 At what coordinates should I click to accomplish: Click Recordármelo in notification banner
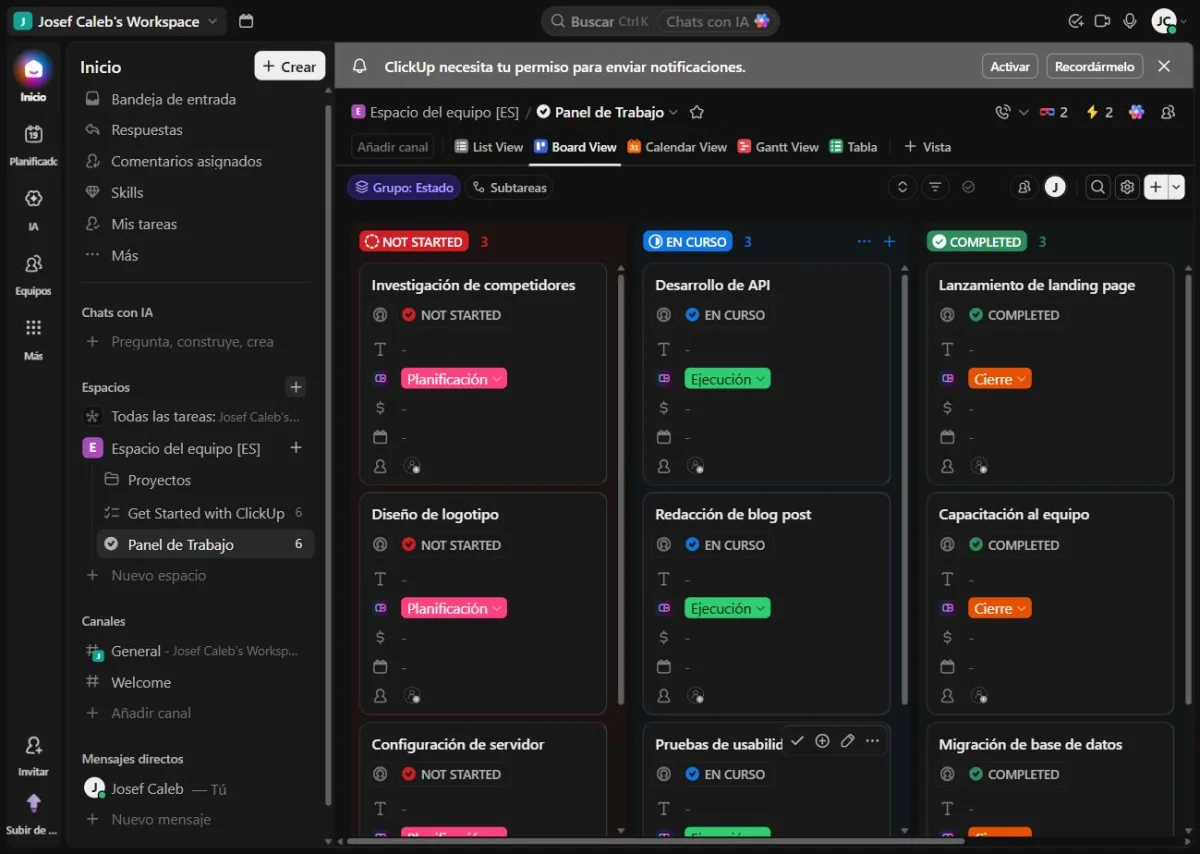coord(1095,66)
